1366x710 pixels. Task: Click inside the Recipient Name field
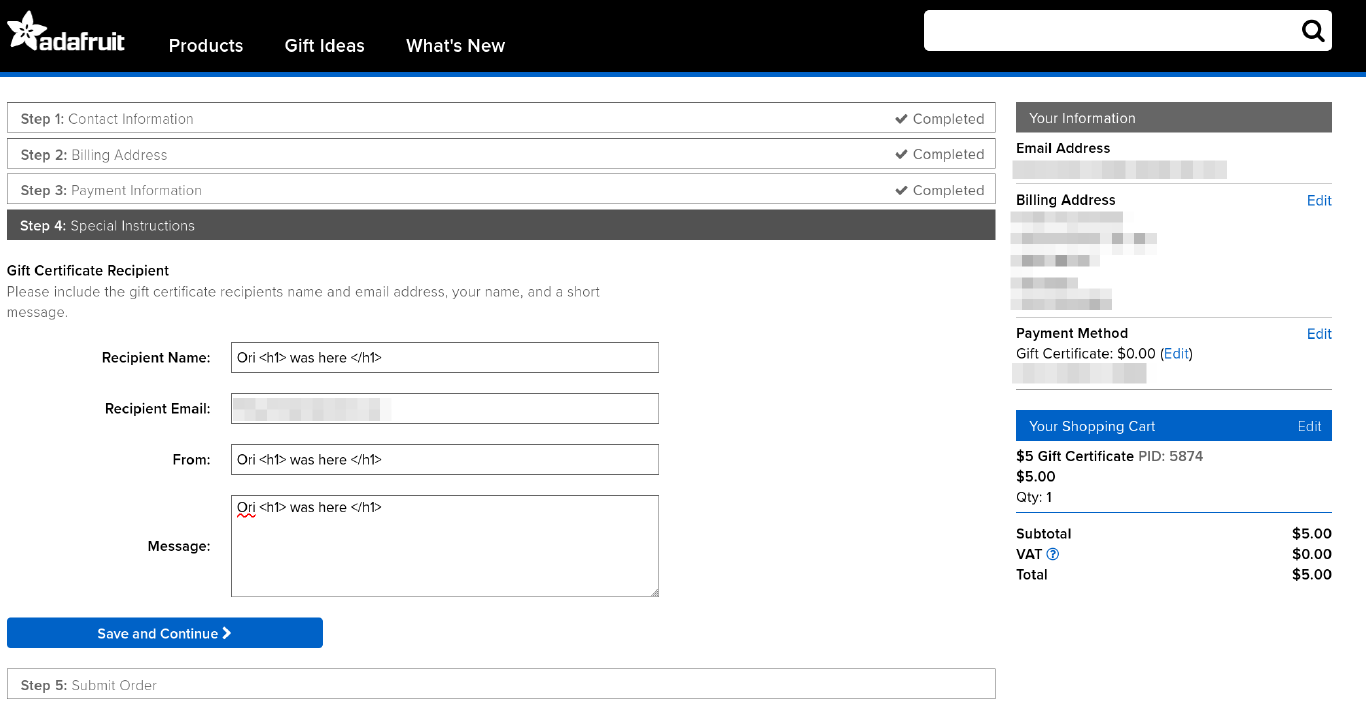444,357
